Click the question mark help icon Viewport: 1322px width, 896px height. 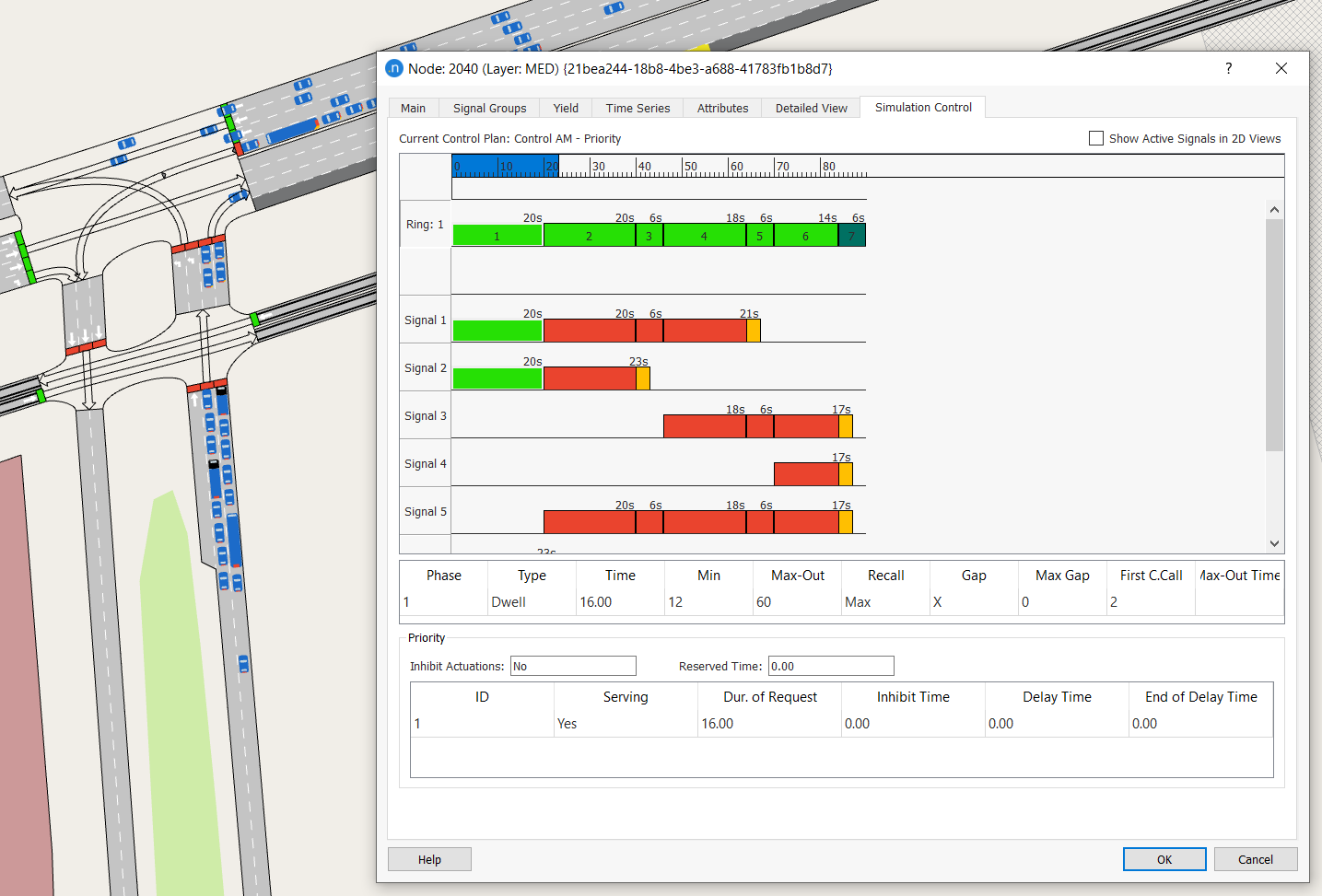[x=1228, y=68]
